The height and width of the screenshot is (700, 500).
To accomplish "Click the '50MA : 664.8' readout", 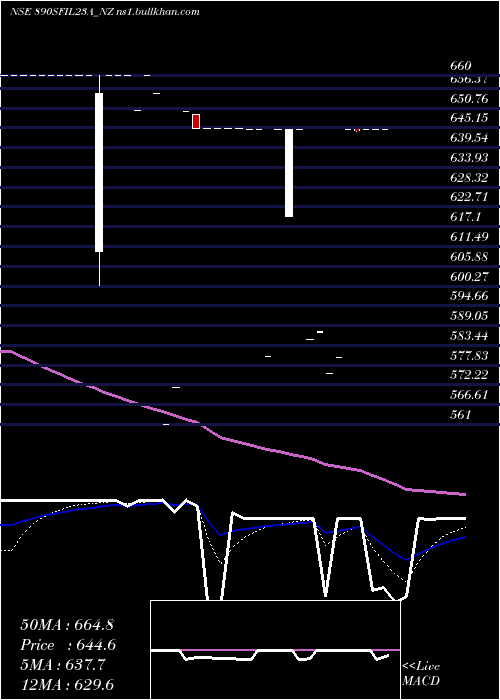I will point(69,625).
